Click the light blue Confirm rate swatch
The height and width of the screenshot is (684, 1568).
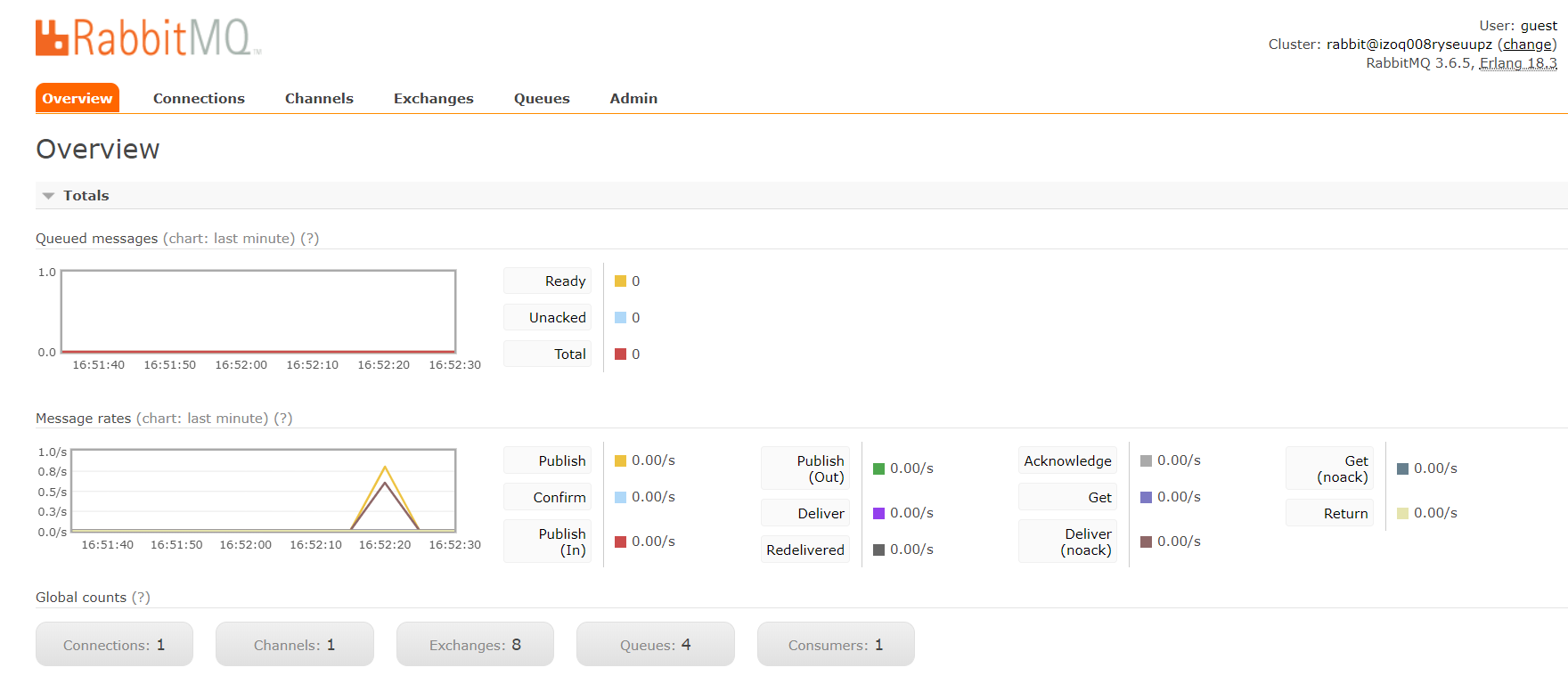point(620,497)
